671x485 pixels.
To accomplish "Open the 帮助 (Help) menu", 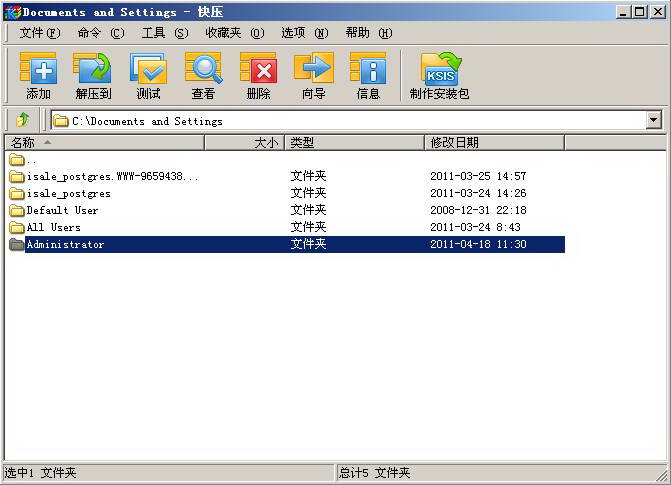I will 368,33.
